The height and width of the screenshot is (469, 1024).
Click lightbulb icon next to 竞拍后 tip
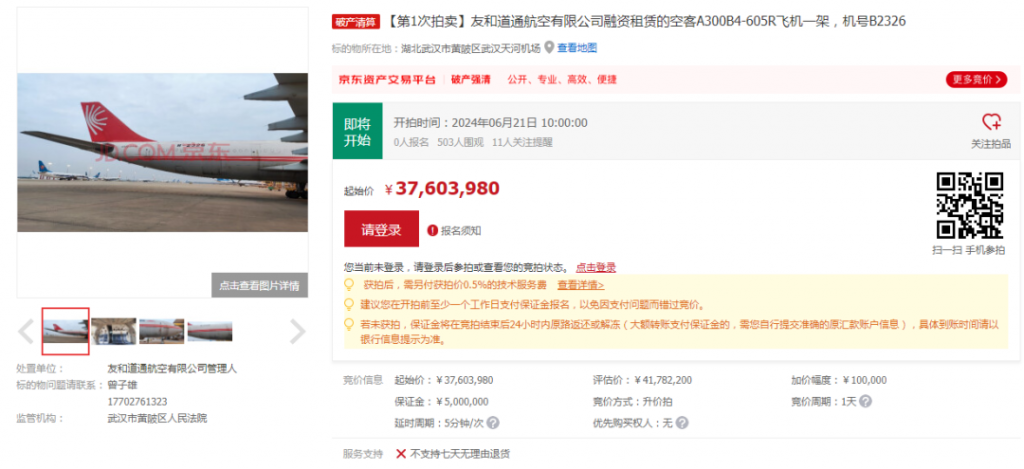[x=349, y=285]
